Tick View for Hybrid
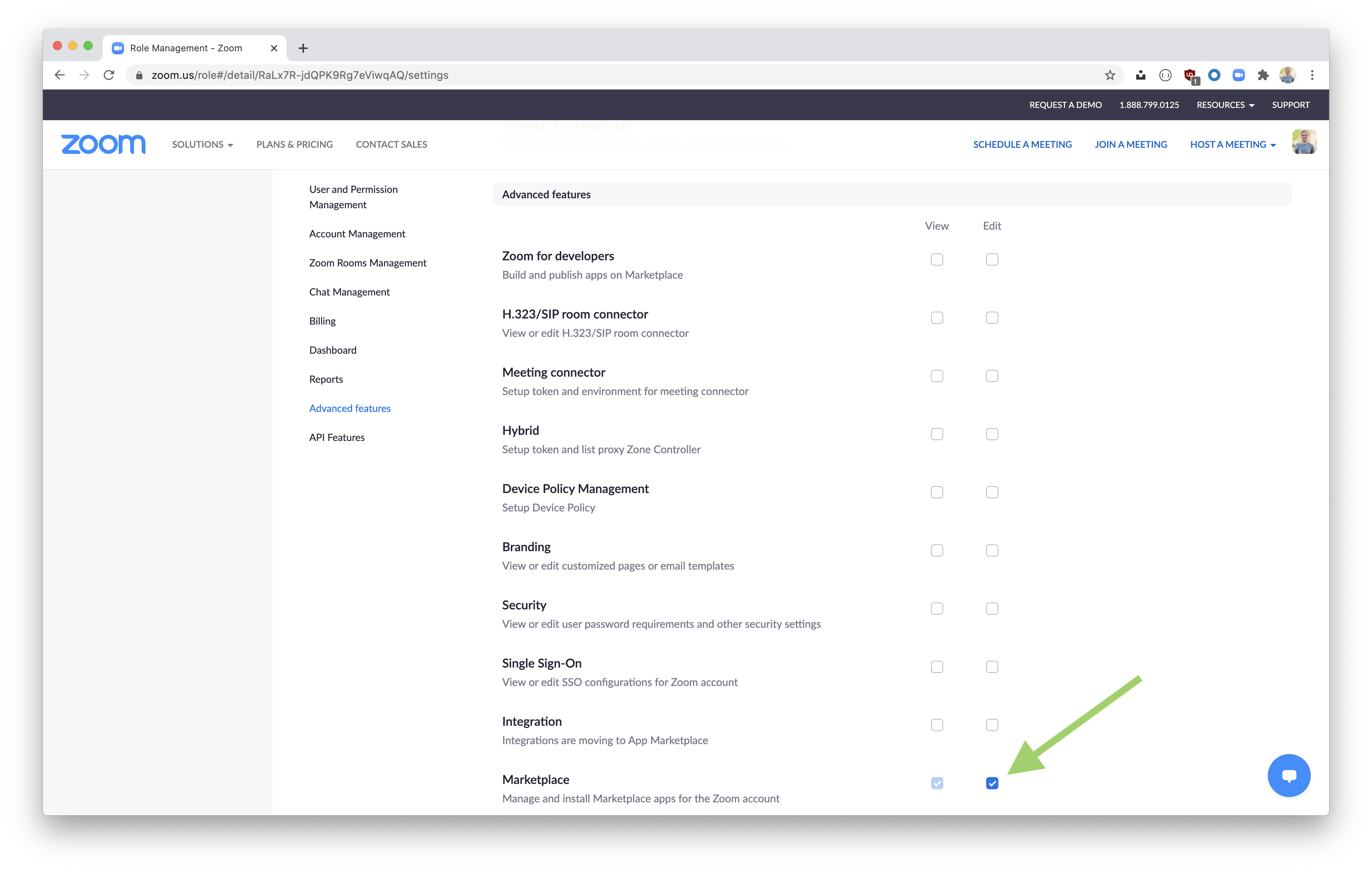The image size is (1372, 872). (937, 434)
